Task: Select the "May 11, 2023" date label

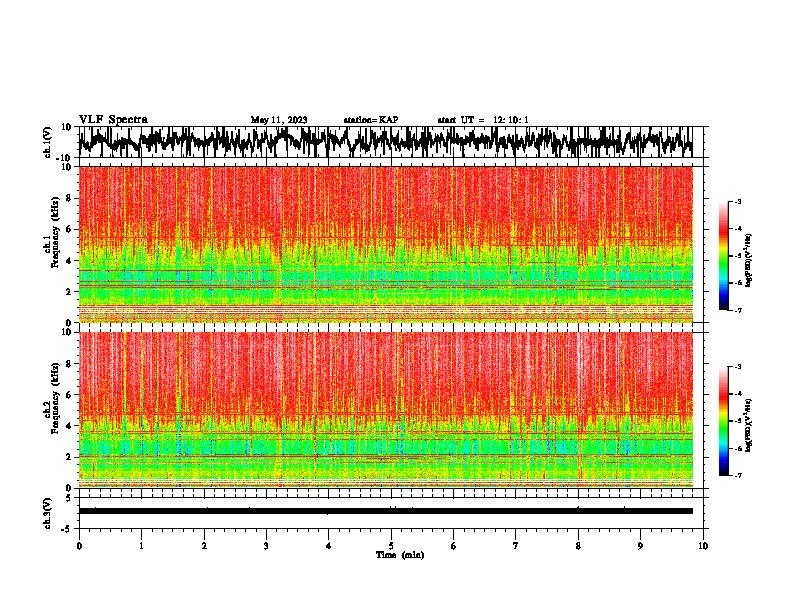Action: tap(279, 120)
